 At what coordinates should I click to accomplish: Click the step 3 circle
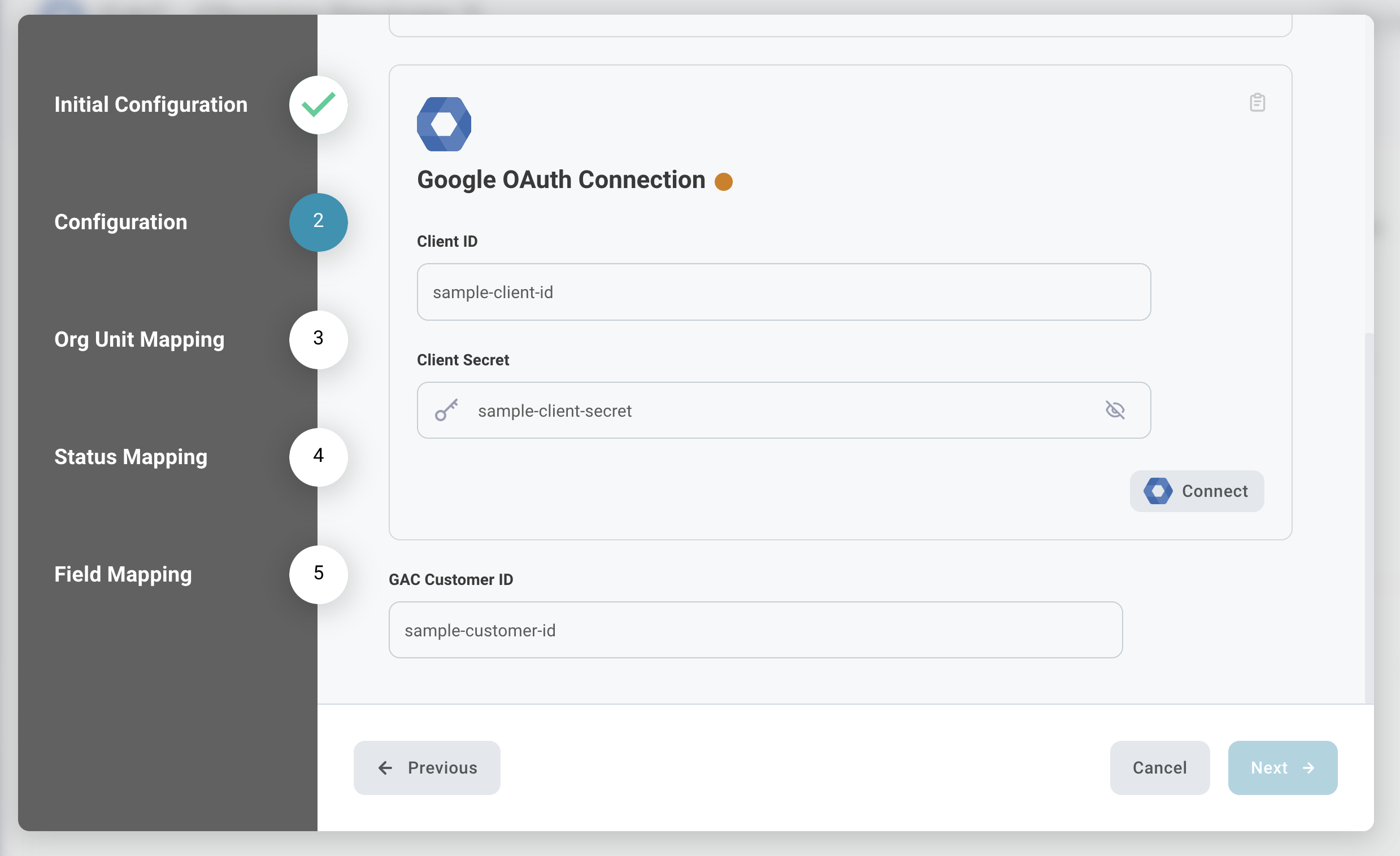(x=318, y=339)
